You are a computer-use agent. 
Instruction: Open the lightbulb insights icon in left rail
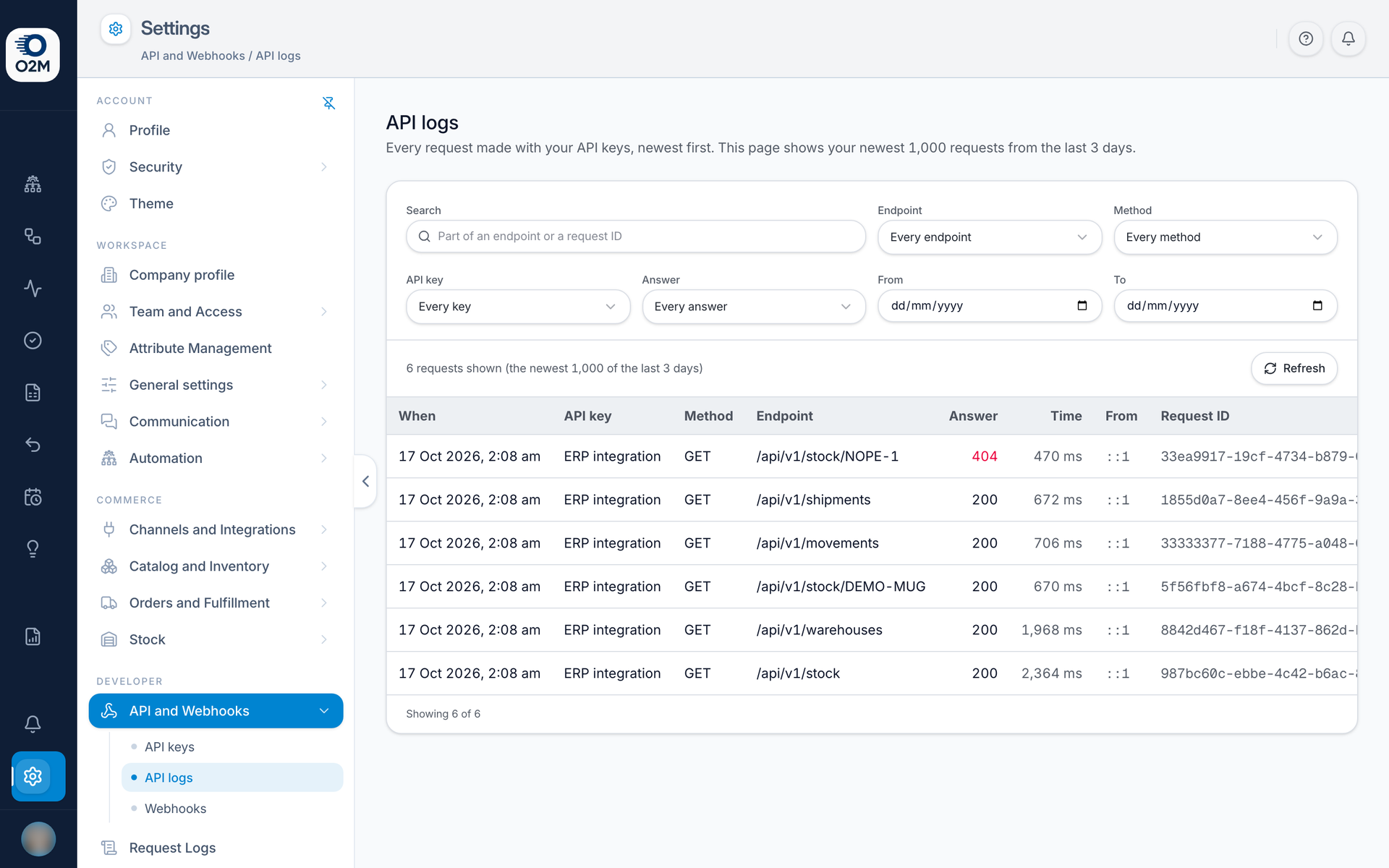pyautogui.click(x=33, y=549)
